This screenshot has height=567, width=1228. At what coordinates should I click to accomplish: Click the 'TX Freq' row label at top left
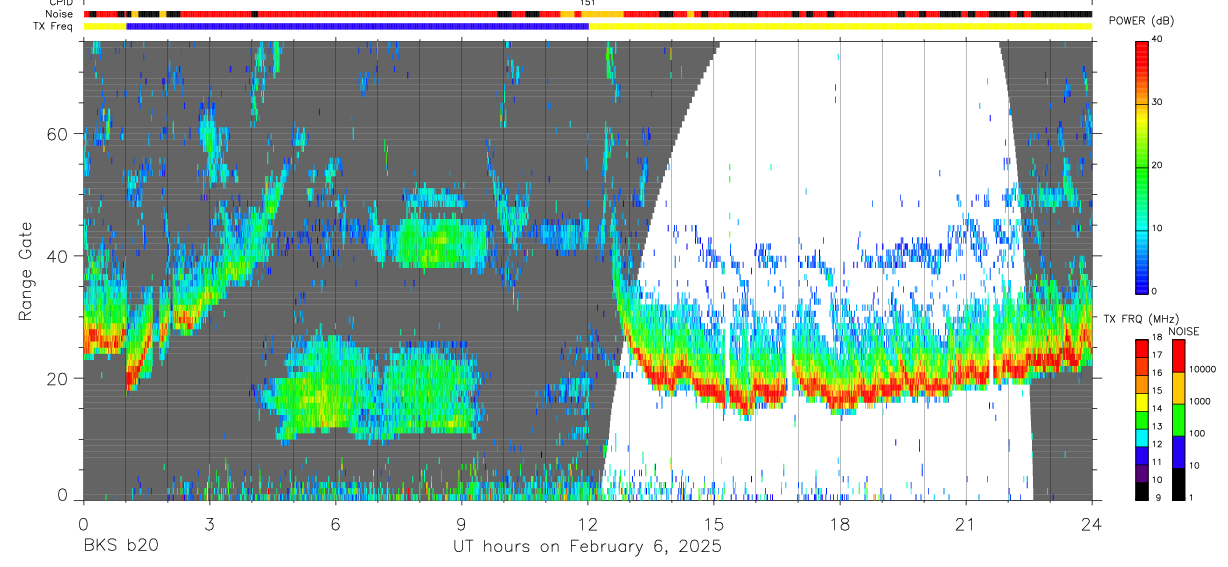click(54, 27)
